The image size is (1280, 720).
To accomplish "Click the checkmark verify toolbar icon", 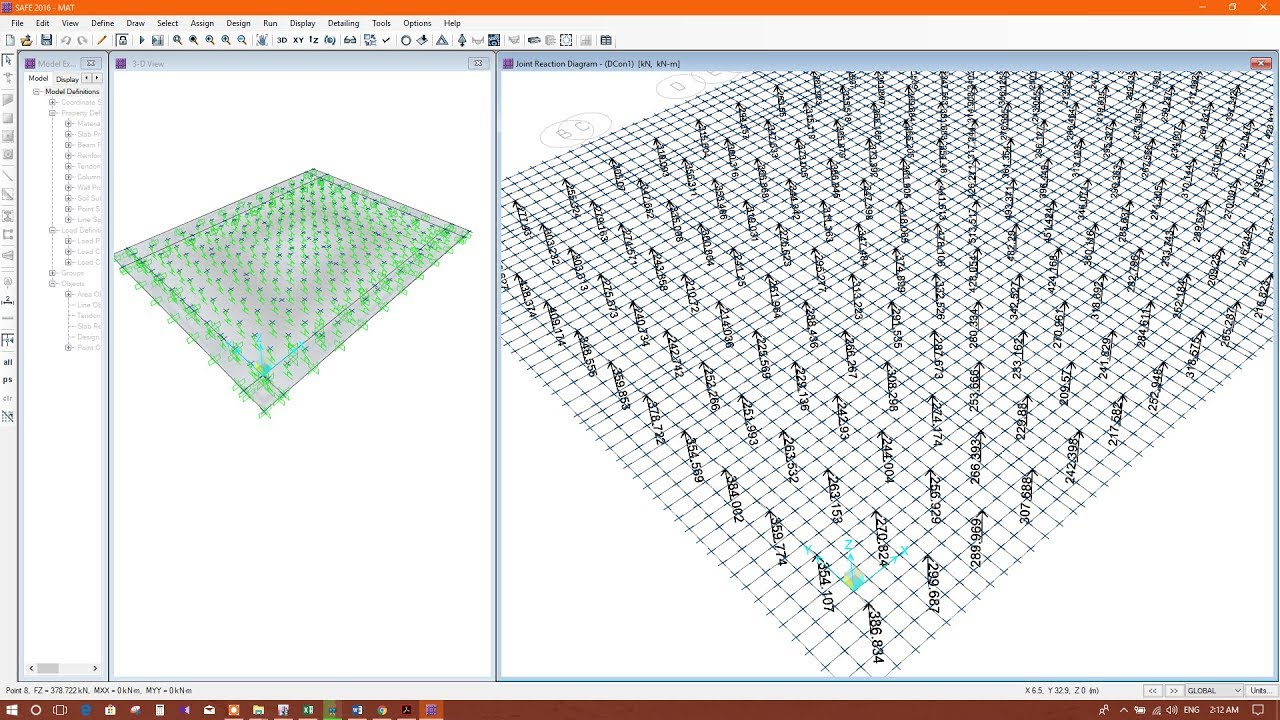I will 385,40.
